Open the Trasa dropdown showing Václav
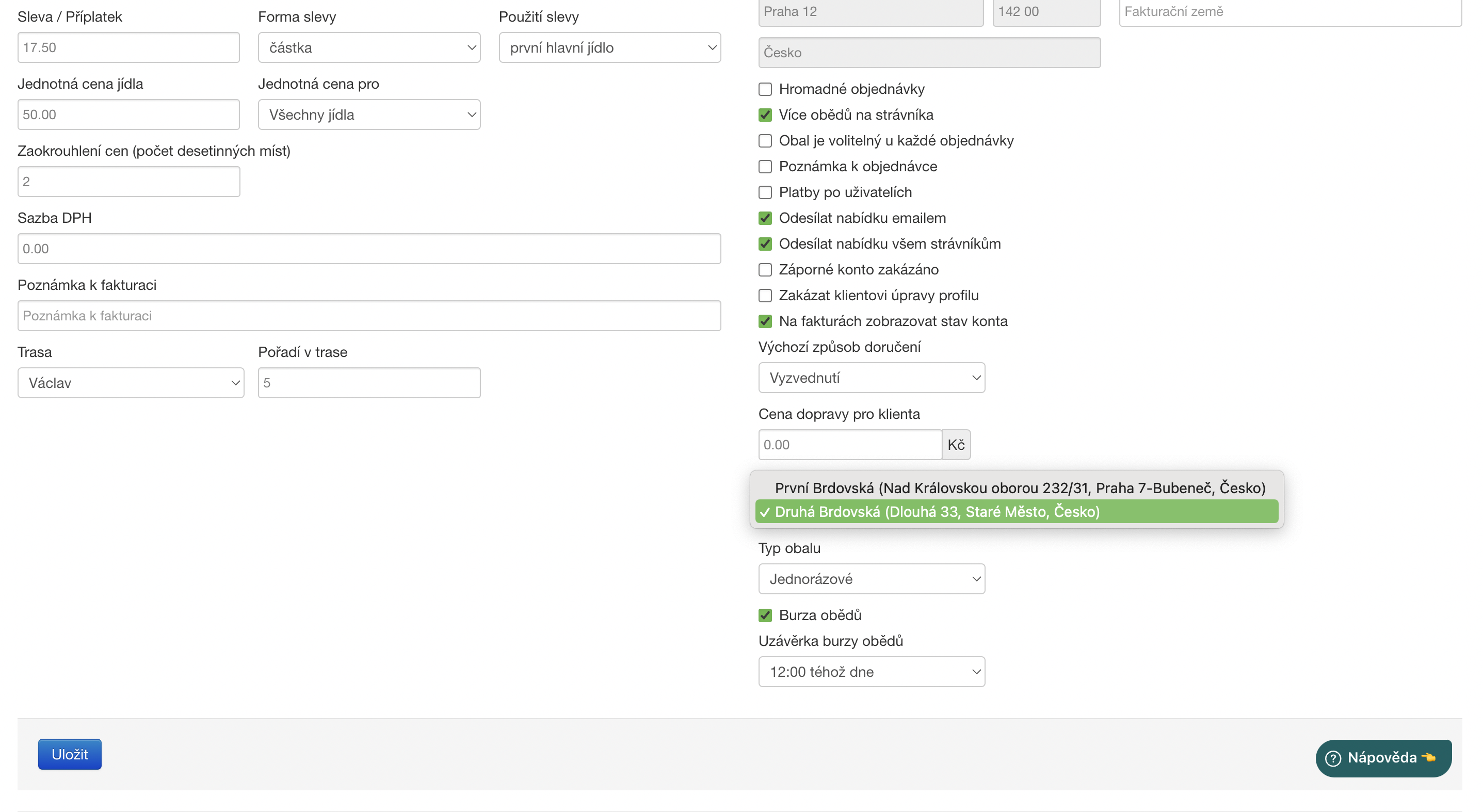Screen dimensions: 1483x812 pyautogui.click(x=131, y=383)
